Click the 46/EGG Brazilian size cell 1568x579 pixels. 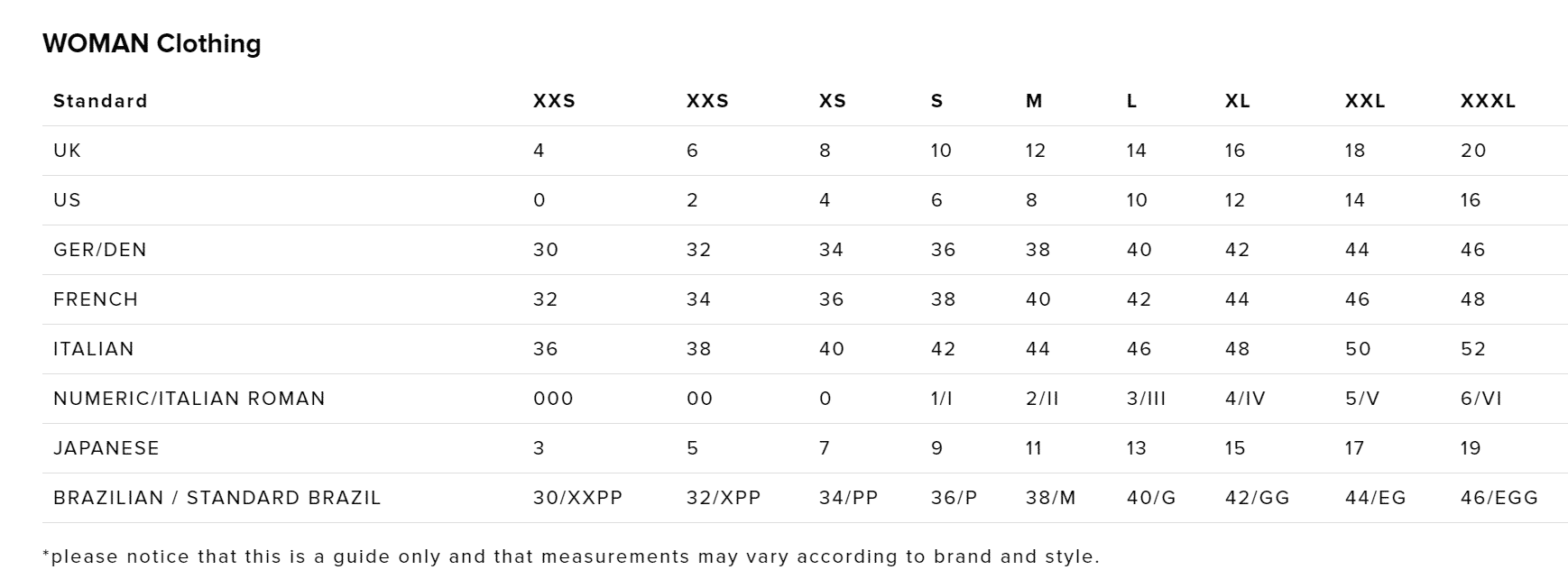pos(1499,498)
